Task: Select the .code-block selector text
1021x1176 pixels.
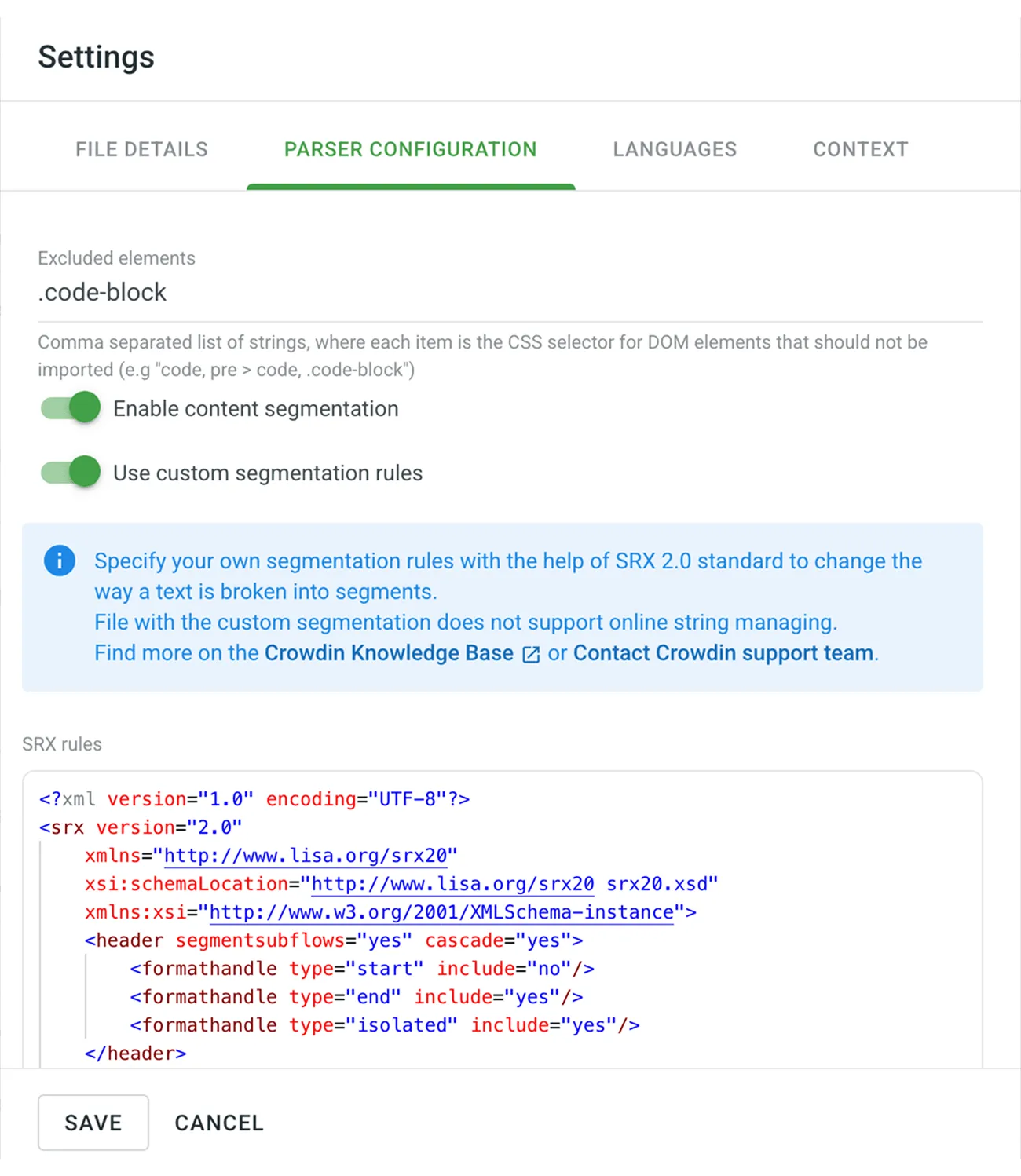Action: click(102, 292)
